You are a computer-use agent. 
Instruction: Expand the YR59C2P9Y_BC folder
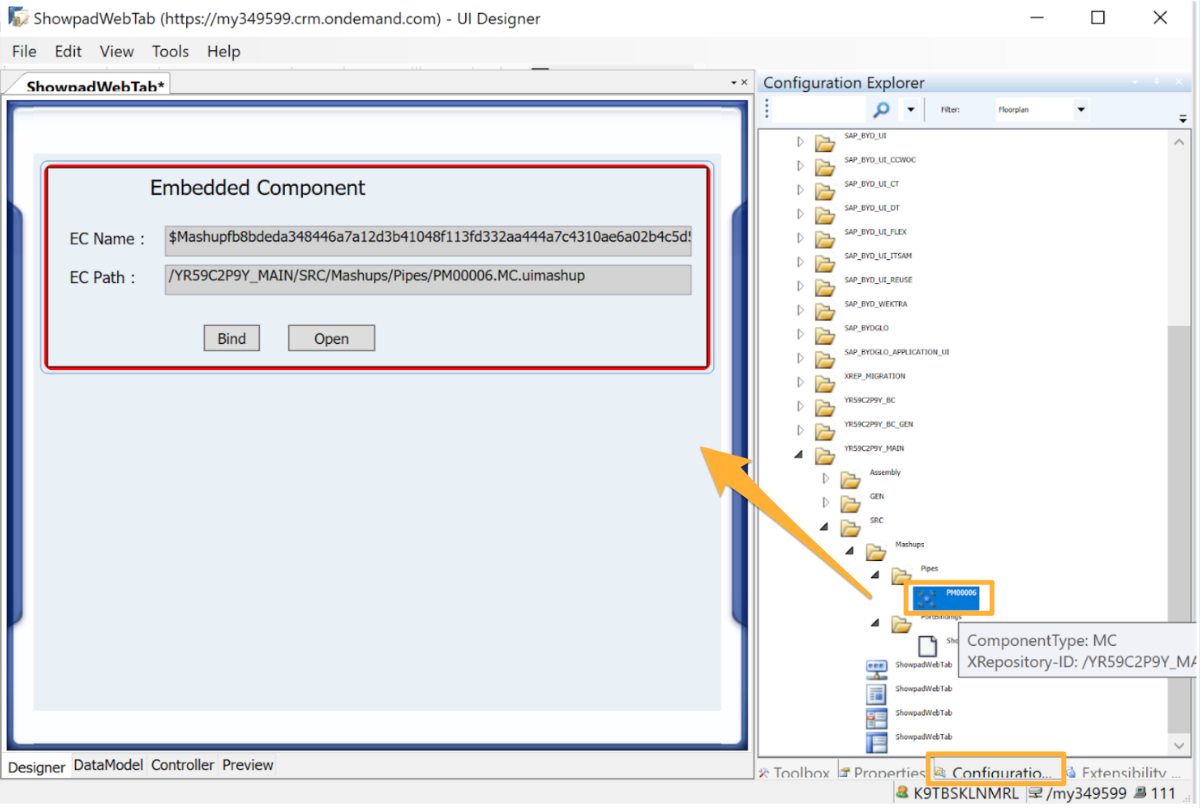tap(799, 406)
